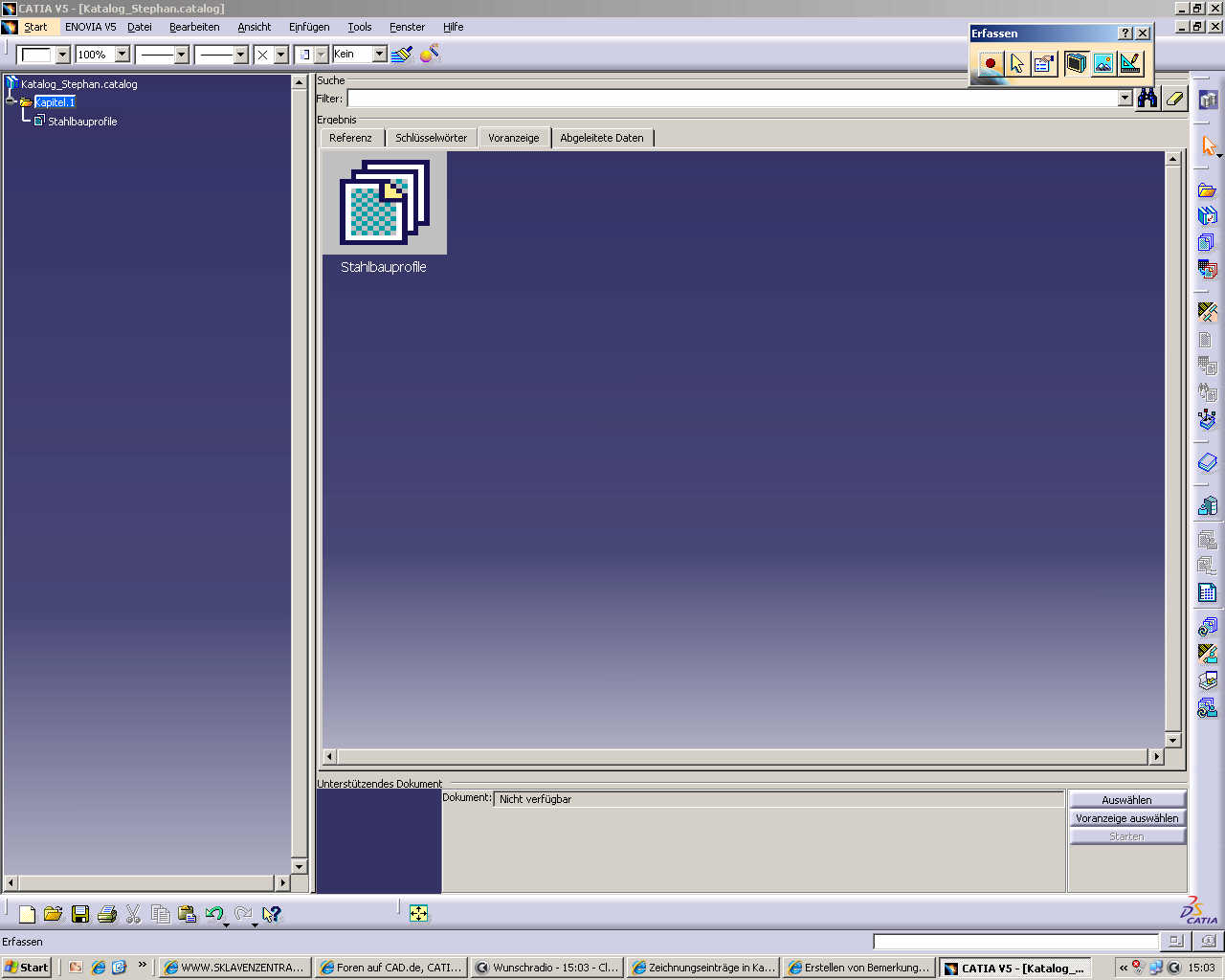
Task: Click the Cut scissors icon
Action: click(x=134, y=914)
